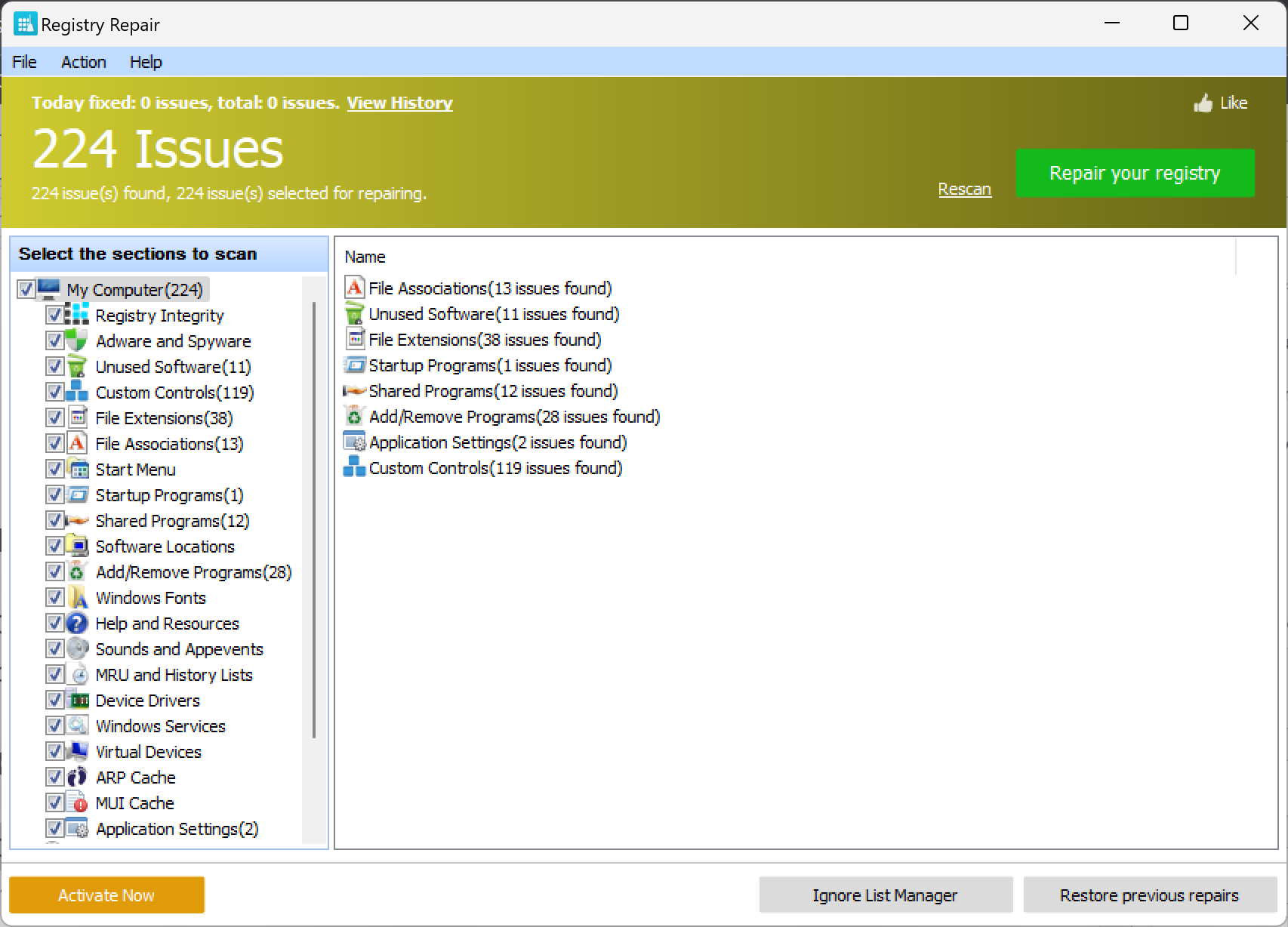Screen dimensions: 1288x927
Task: Click the Registry Repair app icon in title bar
Action: tap(25, 24)
